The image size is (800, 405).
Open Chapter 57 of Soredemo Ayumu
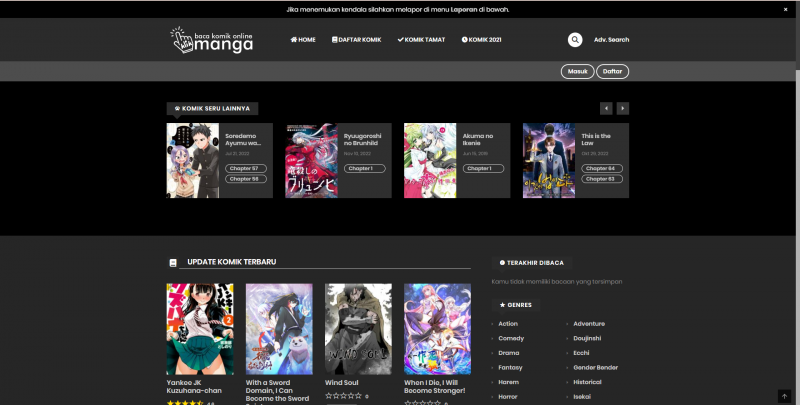(x=243, y=168)
